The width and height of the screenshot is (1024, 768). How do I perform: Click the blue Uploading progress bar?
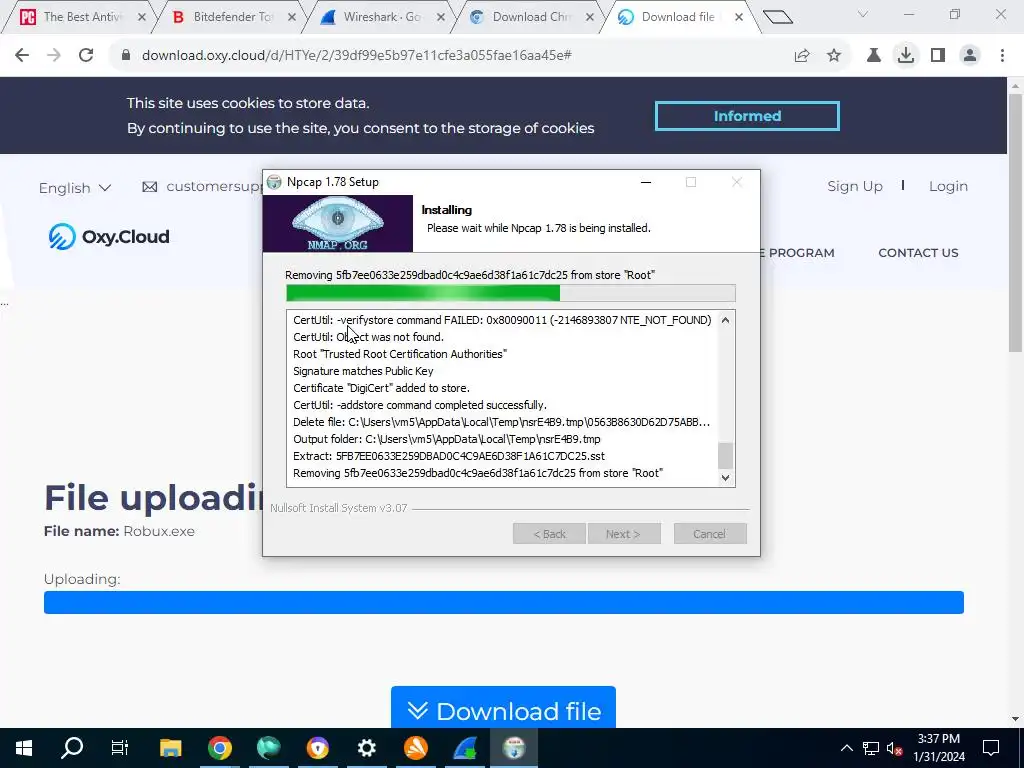coord(504,602)
